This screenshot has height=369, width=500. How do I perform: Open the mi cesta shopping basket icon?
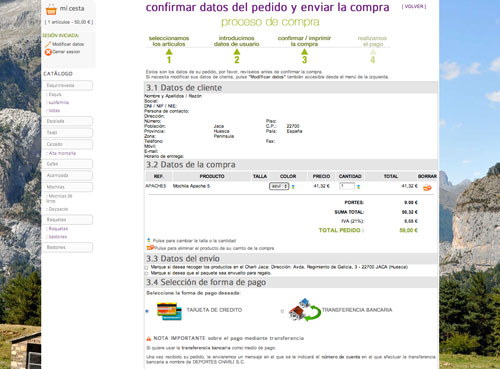(51, 10)
